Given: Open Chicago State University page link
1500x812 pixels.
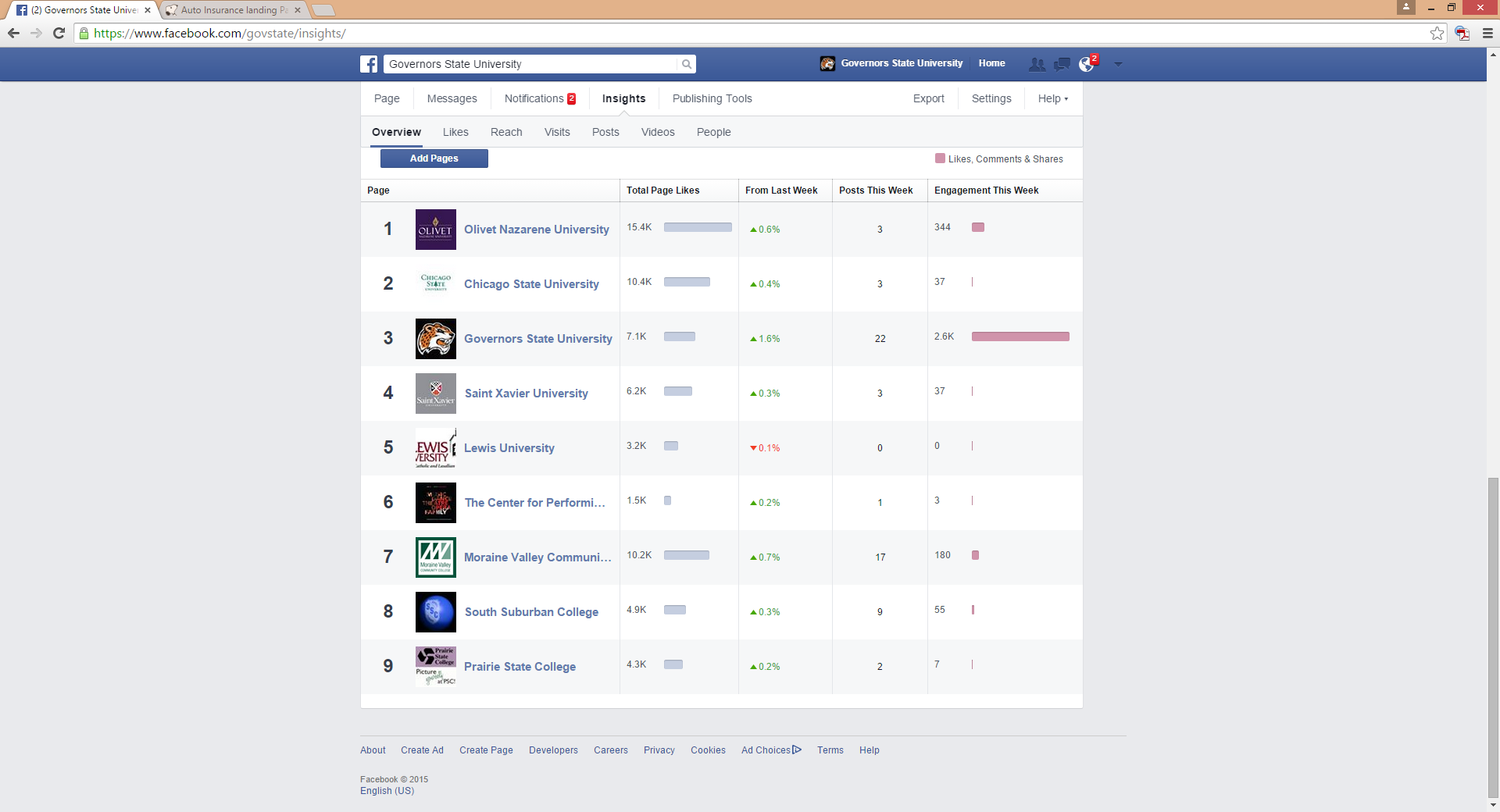Looking at the screenshot, I should (x=531, y=284).
